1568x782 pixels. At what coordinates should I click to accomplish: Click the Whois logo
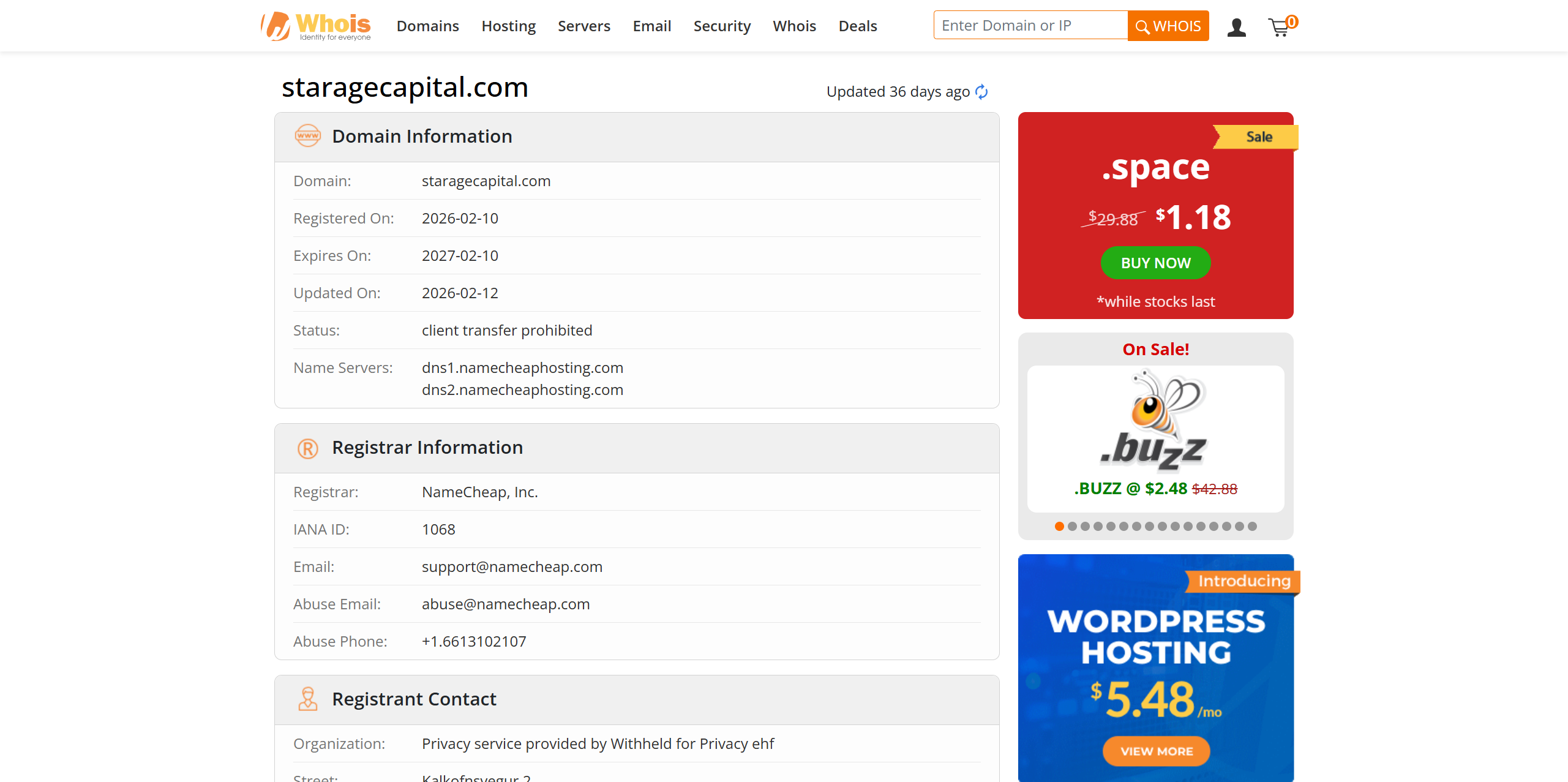pos(316,26)
